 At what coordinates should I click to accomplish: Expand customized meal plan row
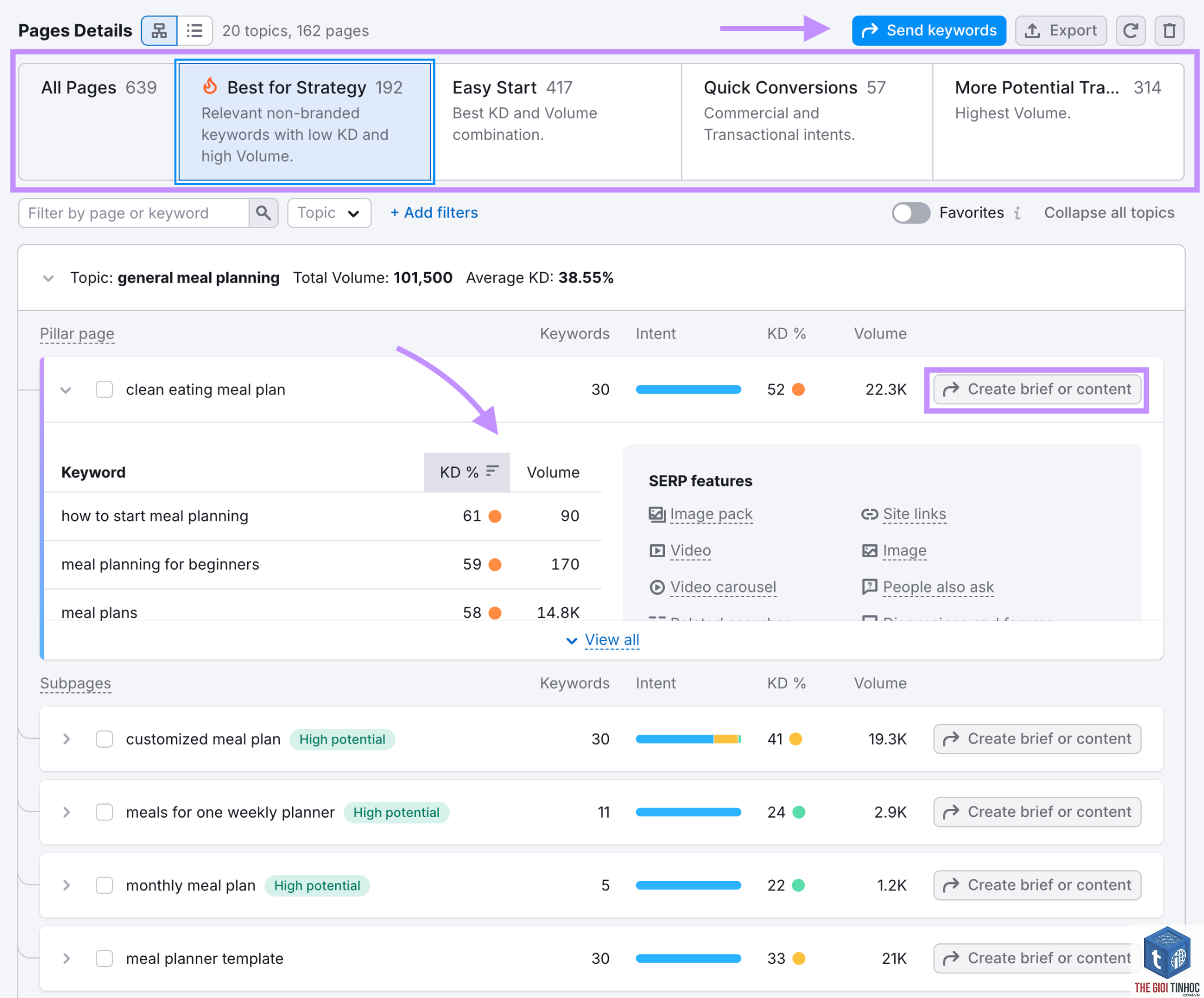66,739
